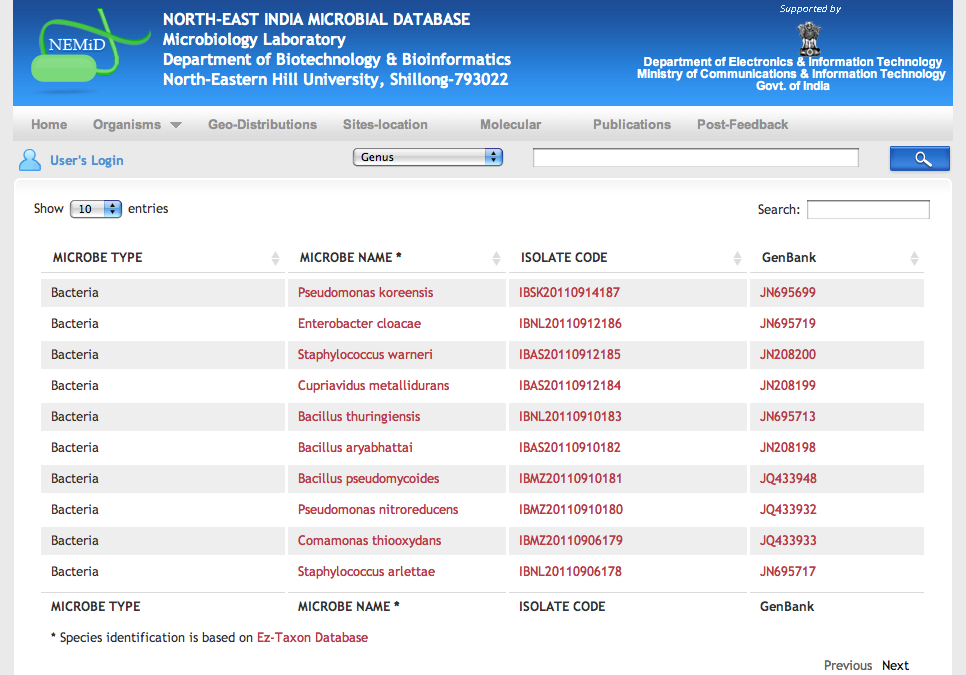Click isolate code IBMZ20110906179
The width and height of the screenshot is (966, 675).
click(x=570, y=541)
